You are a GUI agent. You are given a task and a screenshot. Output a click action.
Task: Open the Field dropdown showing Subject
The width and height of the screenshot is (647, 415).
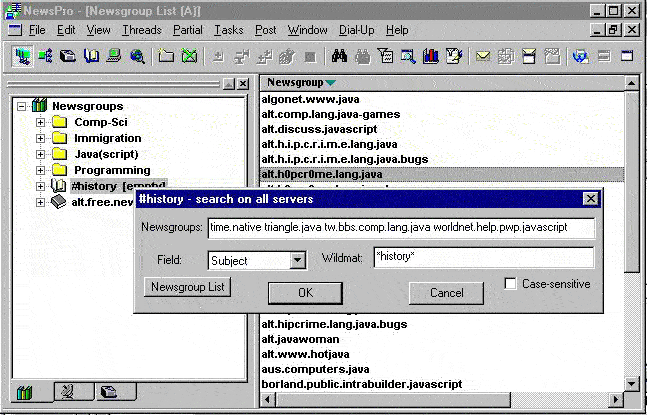click(298, 261)
